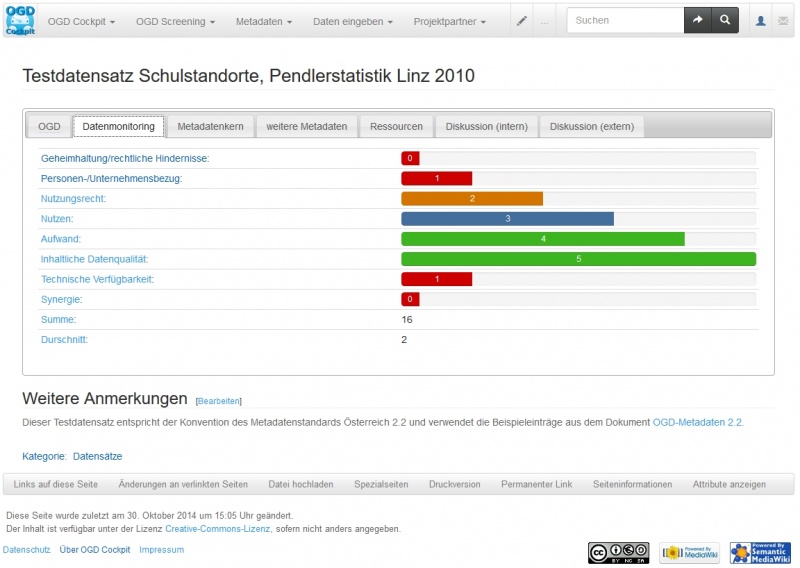Screen dimensions: 800x568
Task: Click the Creative Commons license badge
Action: 618,553
